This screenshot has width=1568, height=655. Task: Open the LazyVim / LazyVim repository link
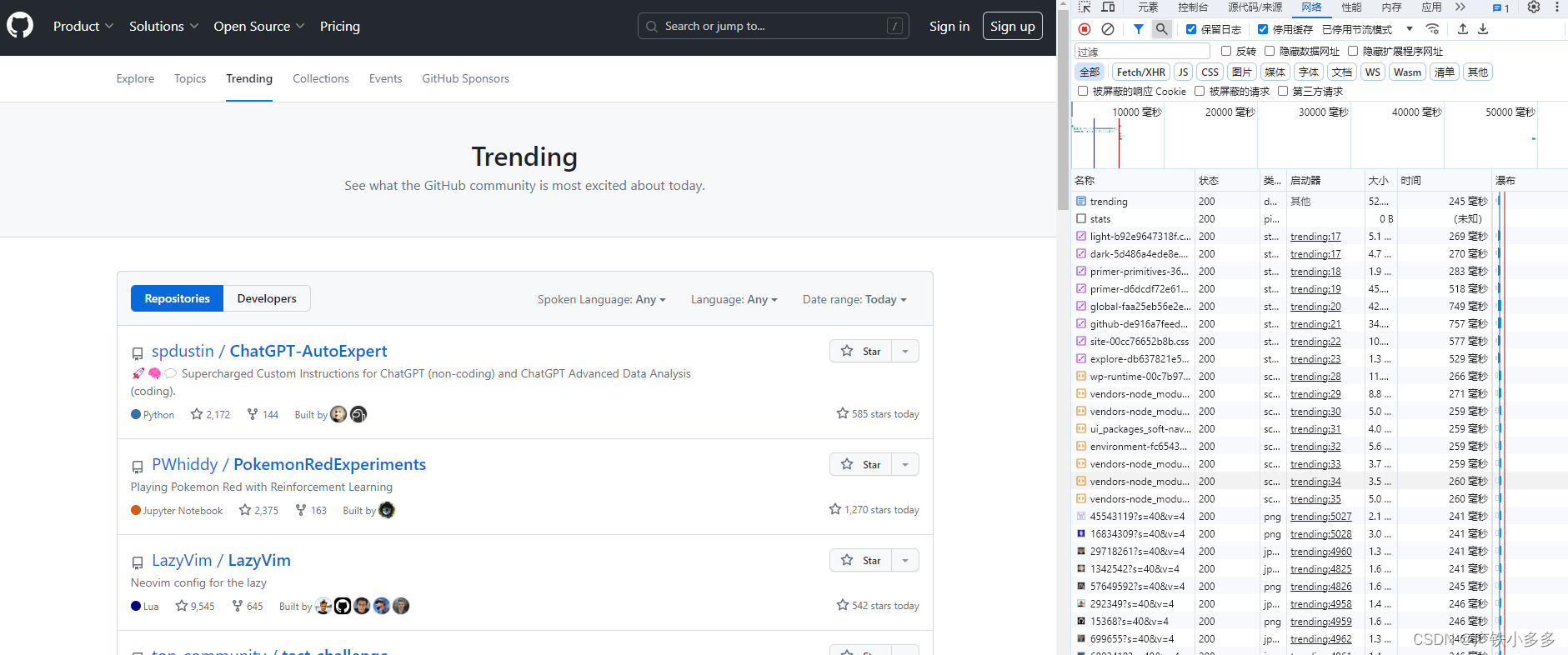coord(221,560)
